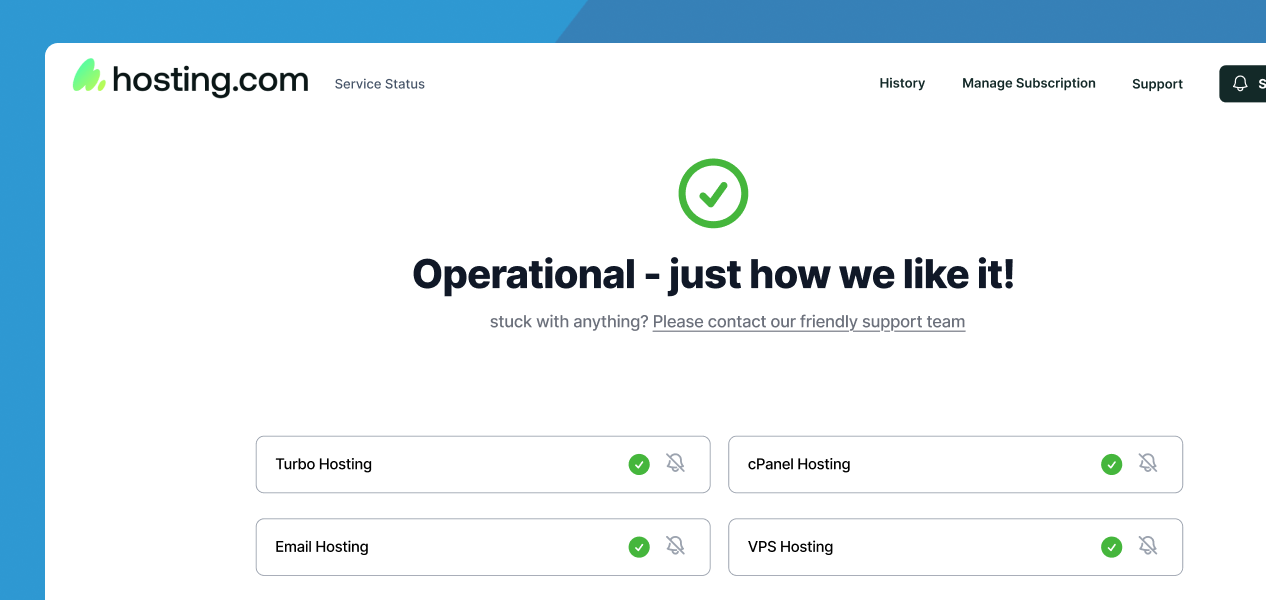1266x600 pixels.
Task: Click the bell icon inside the Subscribe button
Action: tap(1240, 84)
